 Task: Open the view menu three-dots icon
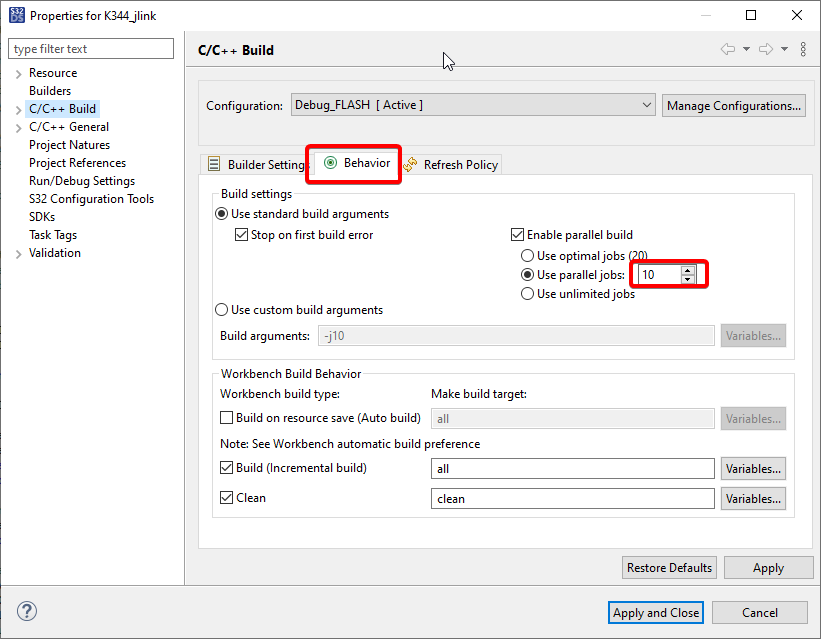[803, 49]
